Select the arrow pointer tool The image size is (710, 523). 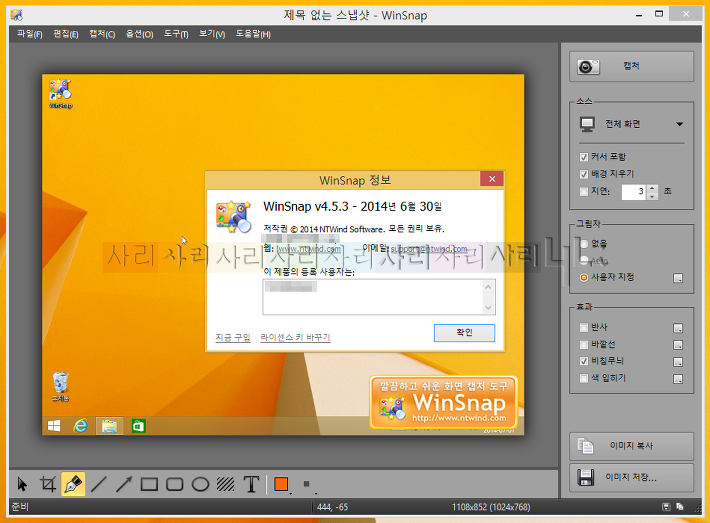coord(22,484)
